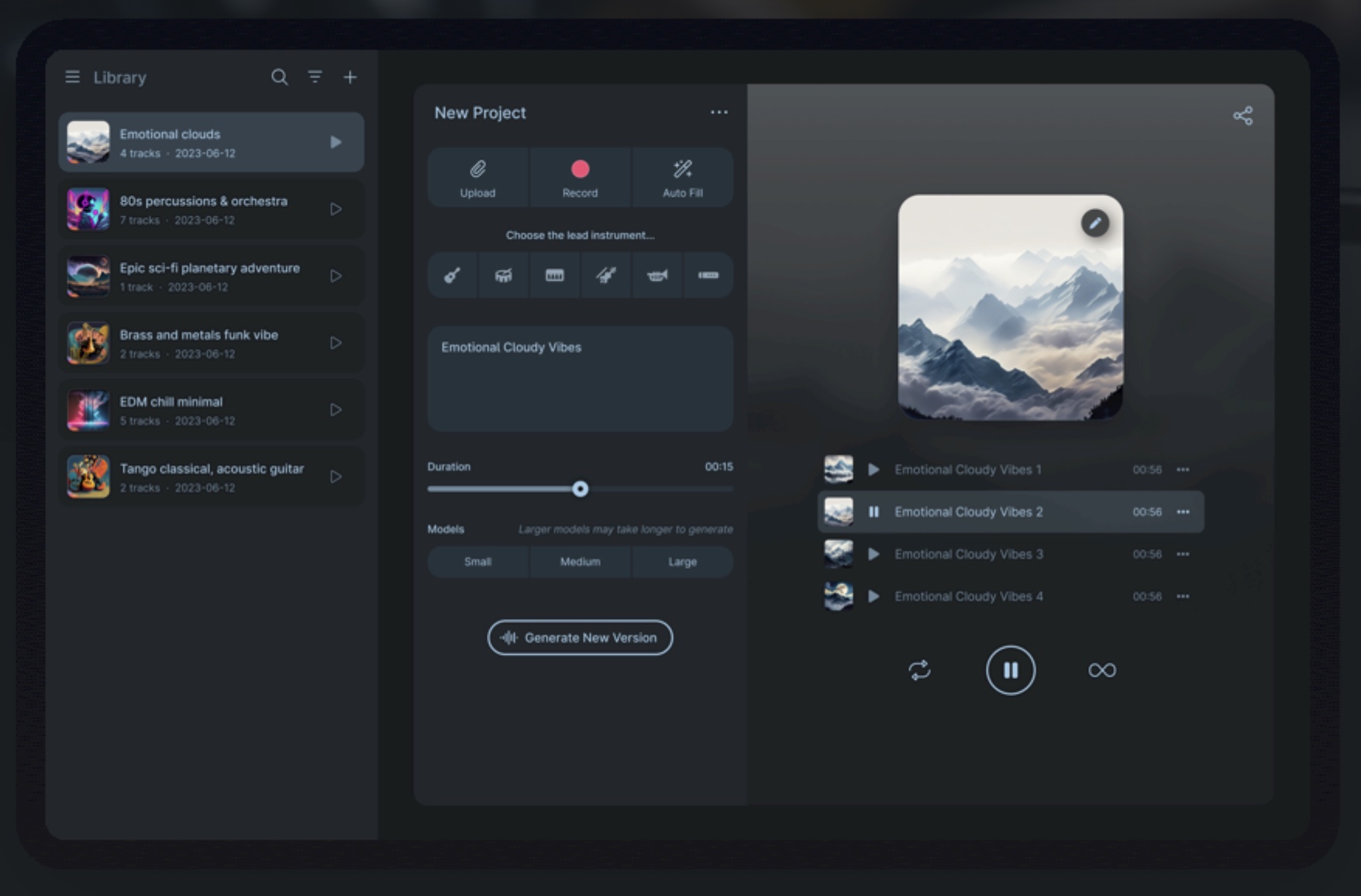Open the library filter menu
Image resolution: width=1361 pixels, height=896 pixels.
point(315,77)
